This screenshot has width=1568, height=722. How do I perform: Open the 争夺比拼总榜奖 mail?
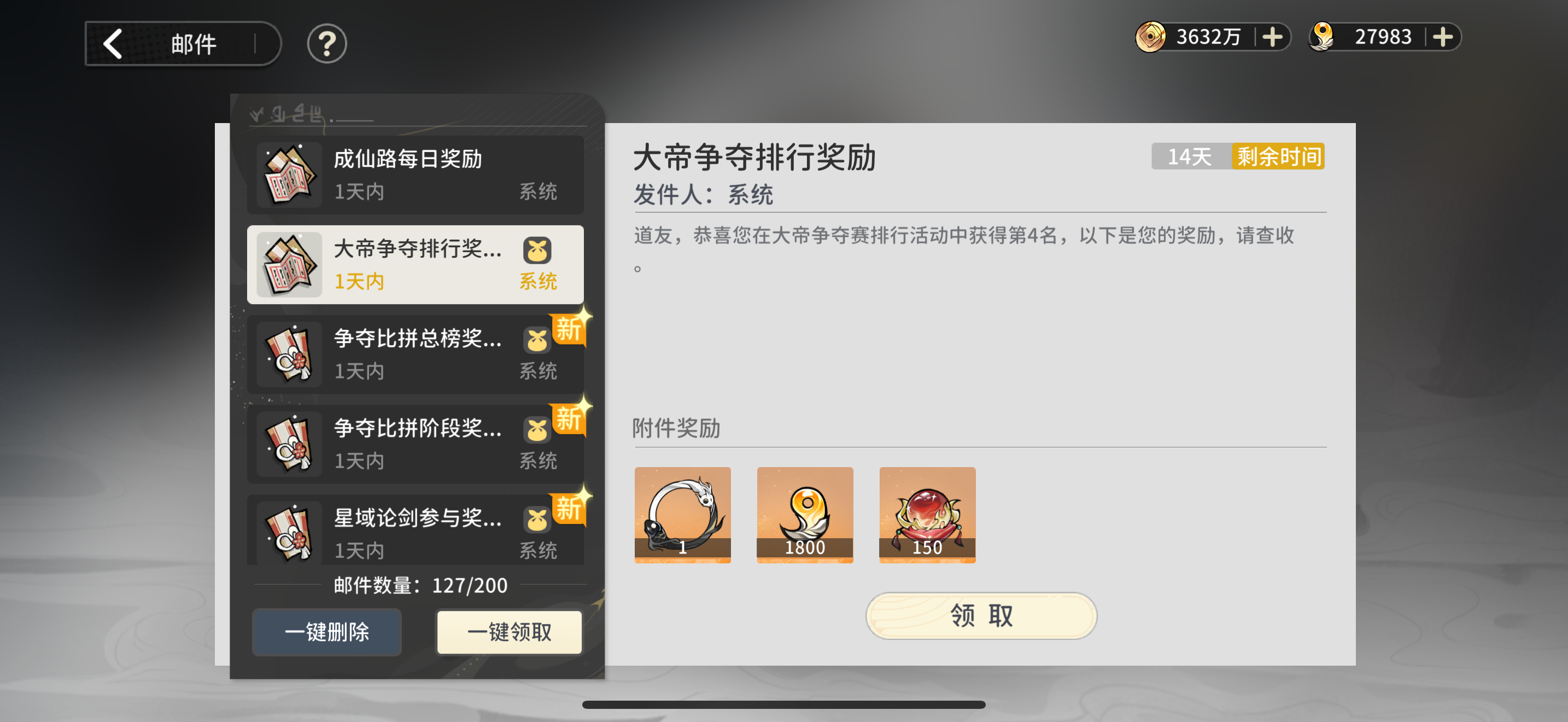[415, 354]
